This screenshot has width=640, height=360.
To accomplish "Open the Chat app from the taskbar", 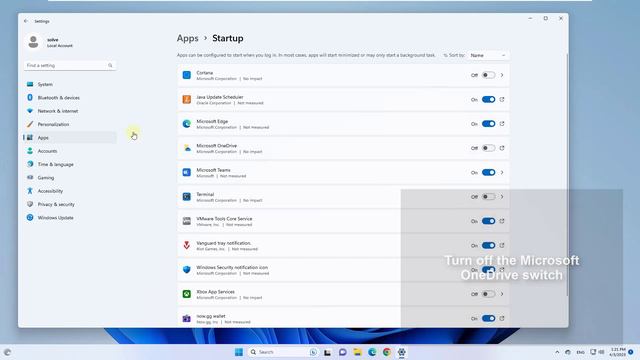I will [342, 352].
